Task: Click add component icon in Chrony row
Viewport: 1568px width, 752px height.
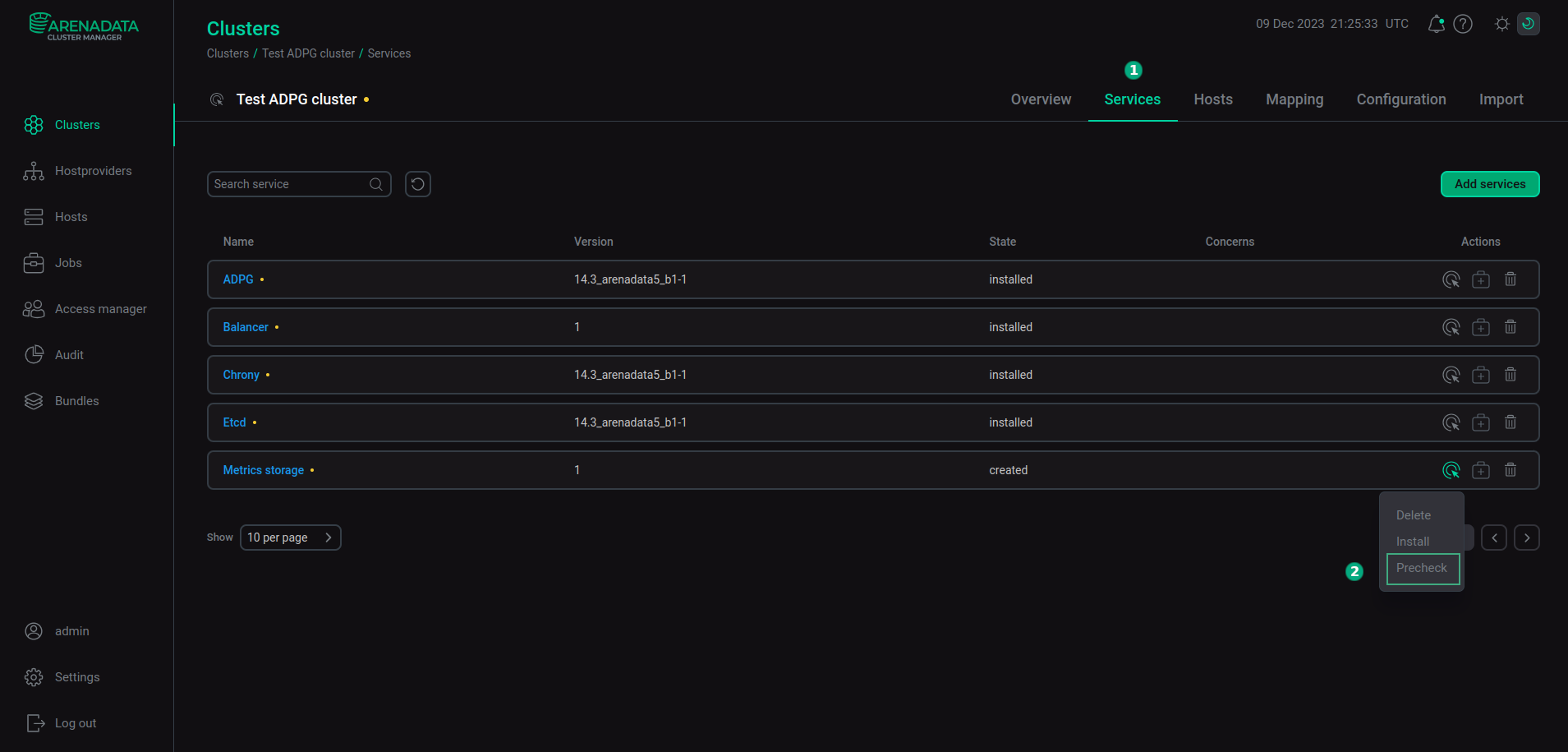Action: click(1481, 375)
